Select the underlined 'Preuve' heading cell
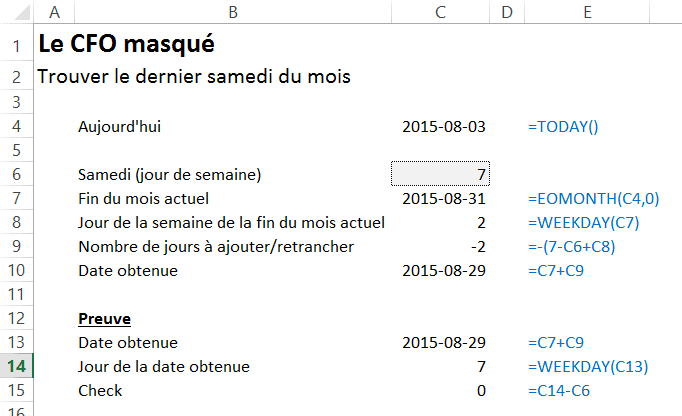Image resolution: width=682 pixels, height=416 pixels. point(104,318)
